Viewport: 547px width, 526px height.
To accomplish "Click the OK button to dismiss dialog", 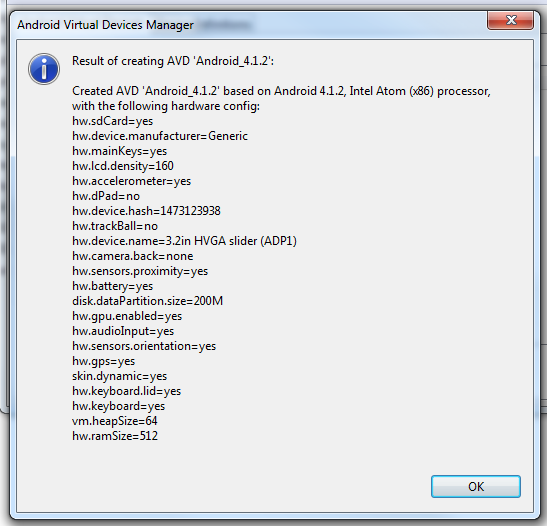I will point(475,486).
